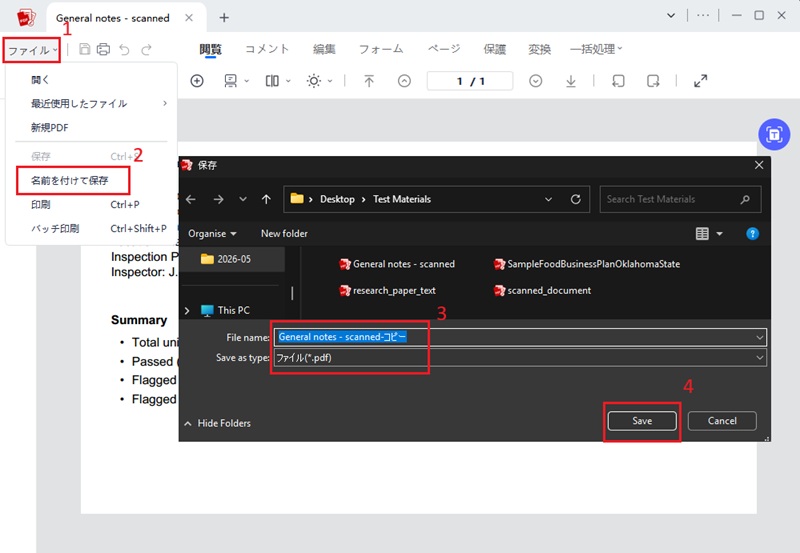This screenshot has width=800, height=553.
Task: Click the Search Test Materials field
Action: (680, 199)
